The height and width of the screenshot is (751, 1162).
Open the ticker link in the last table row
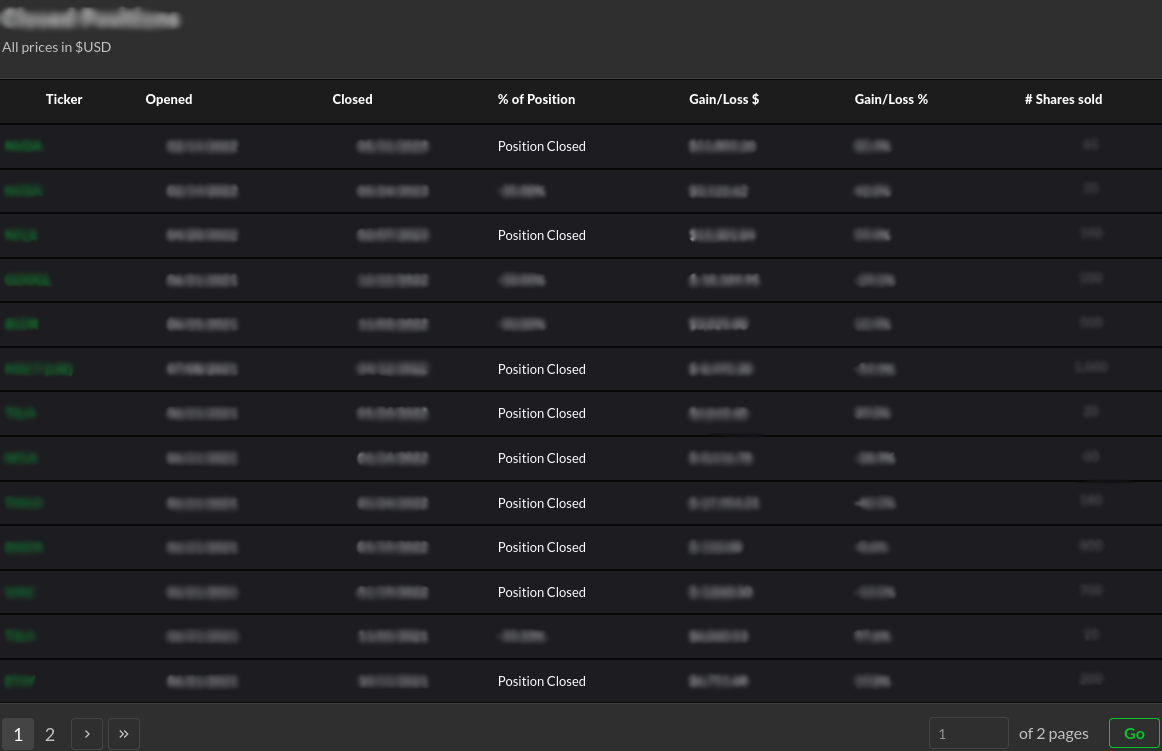tap(21, 681)
